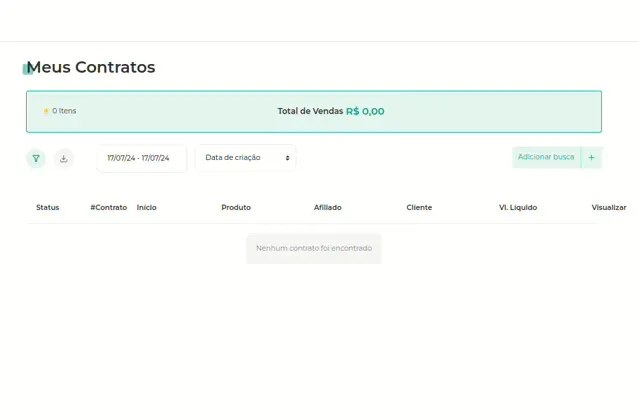Expand the Data de criação dropdown
The height and width of the screenshot is (420, 638).
pyautogui.click(x=245, y=158)
